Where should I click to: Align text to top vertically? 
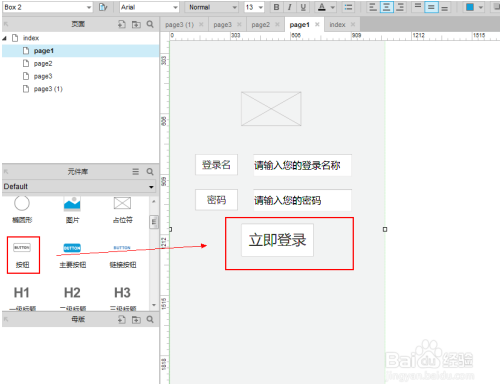pyautogui.click(x=417, y=7)
